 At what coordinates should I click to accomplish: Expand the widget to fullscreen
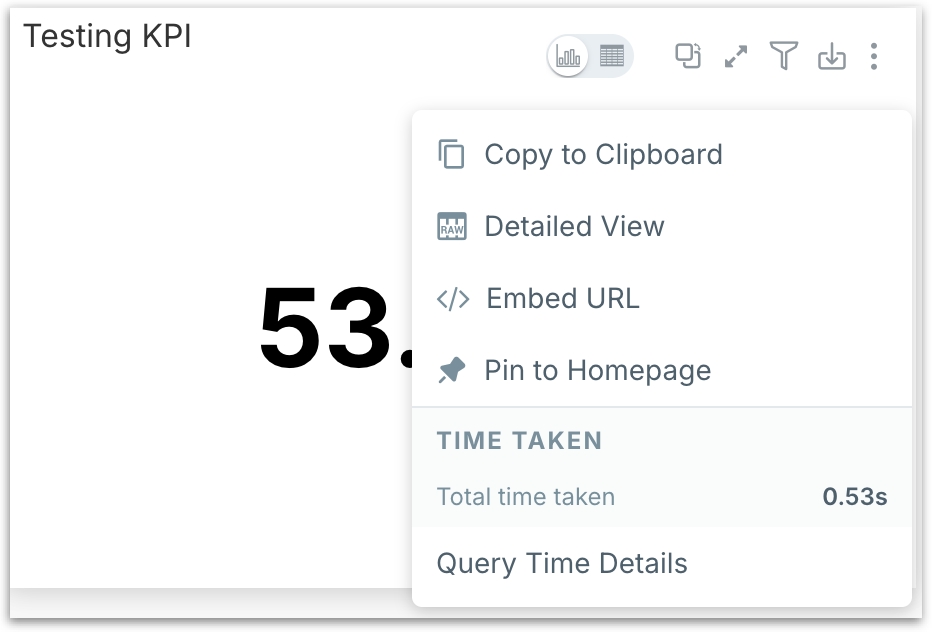tap(736, 57)
